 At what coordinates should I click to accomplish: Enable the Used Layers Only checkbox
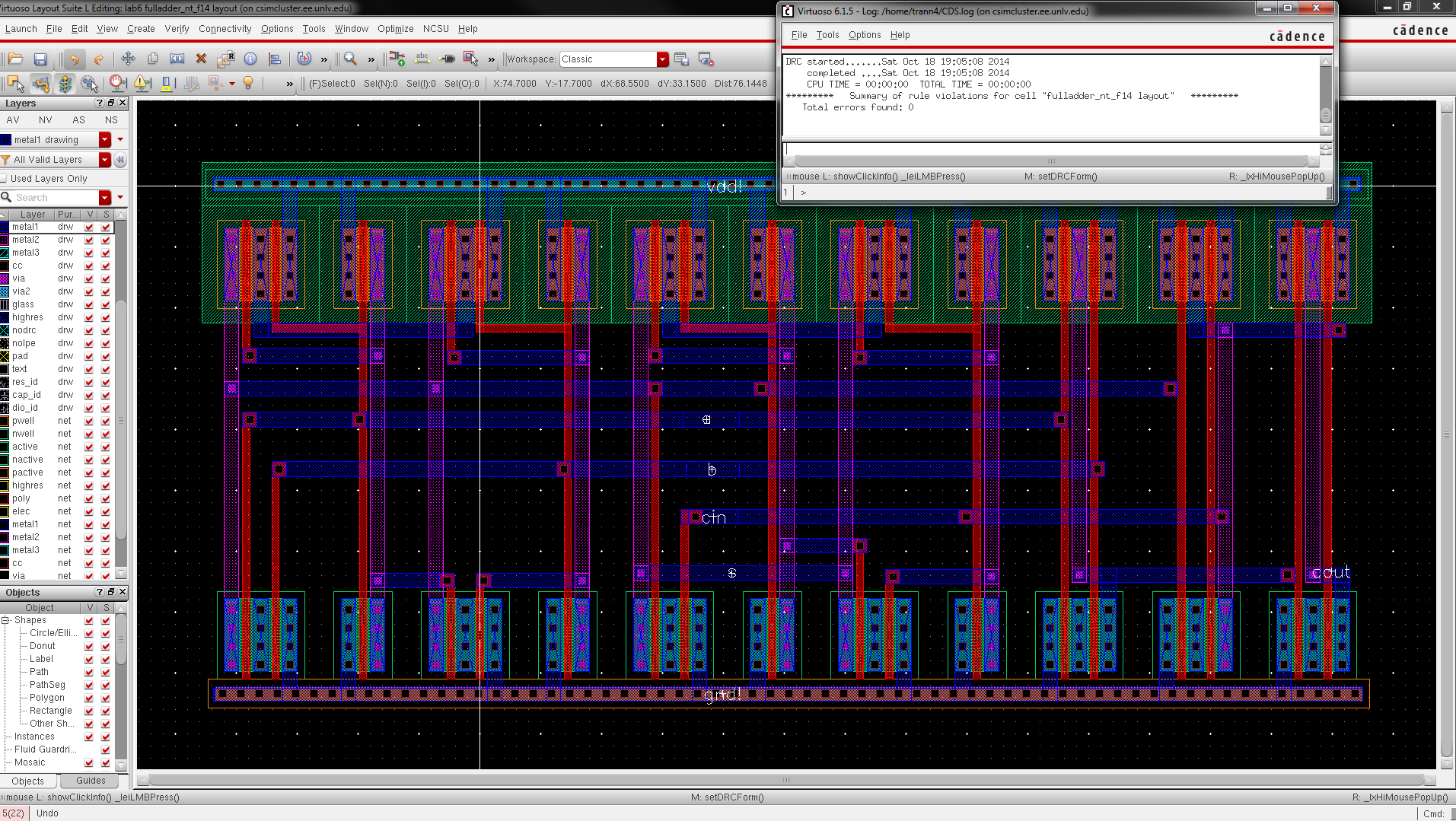click(x=5, y=179)
